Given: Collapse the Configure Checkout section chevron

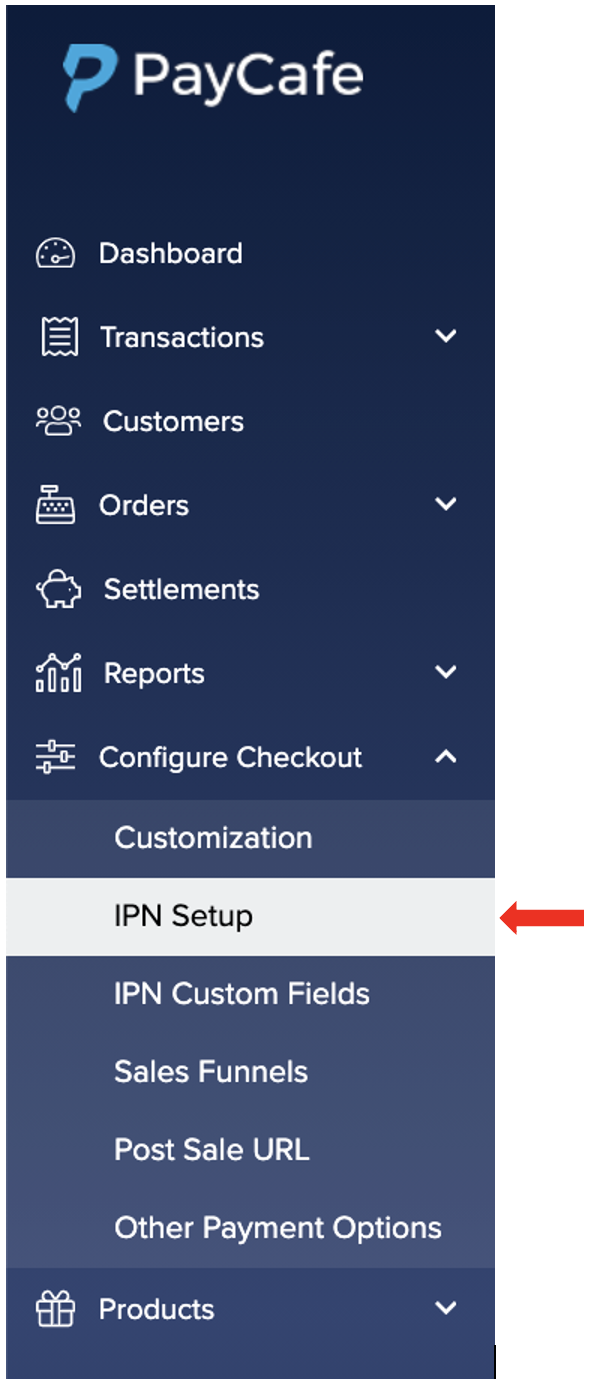Looking at the screenshot, I should 446,757.
